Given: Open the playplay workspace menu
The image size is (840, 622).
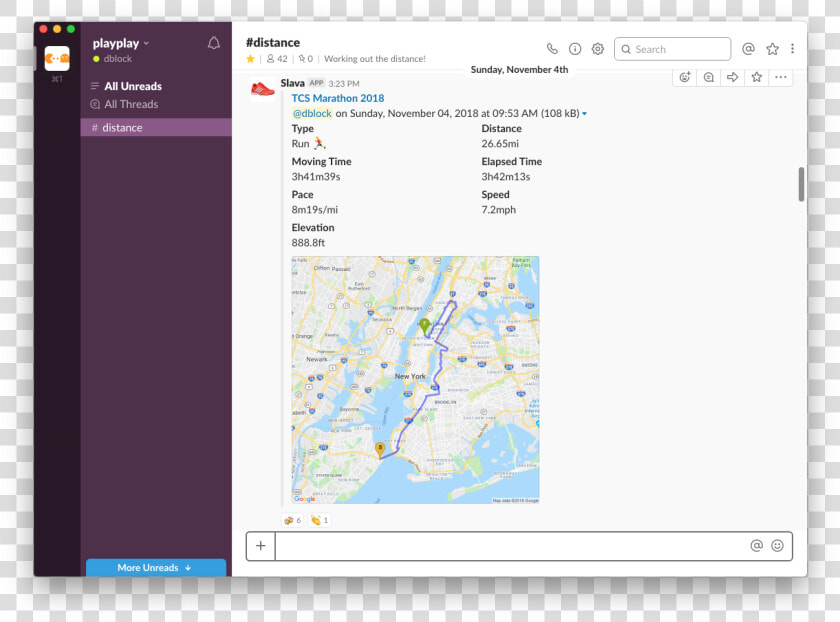Looking at the screenshot, I should coord(121,43).
